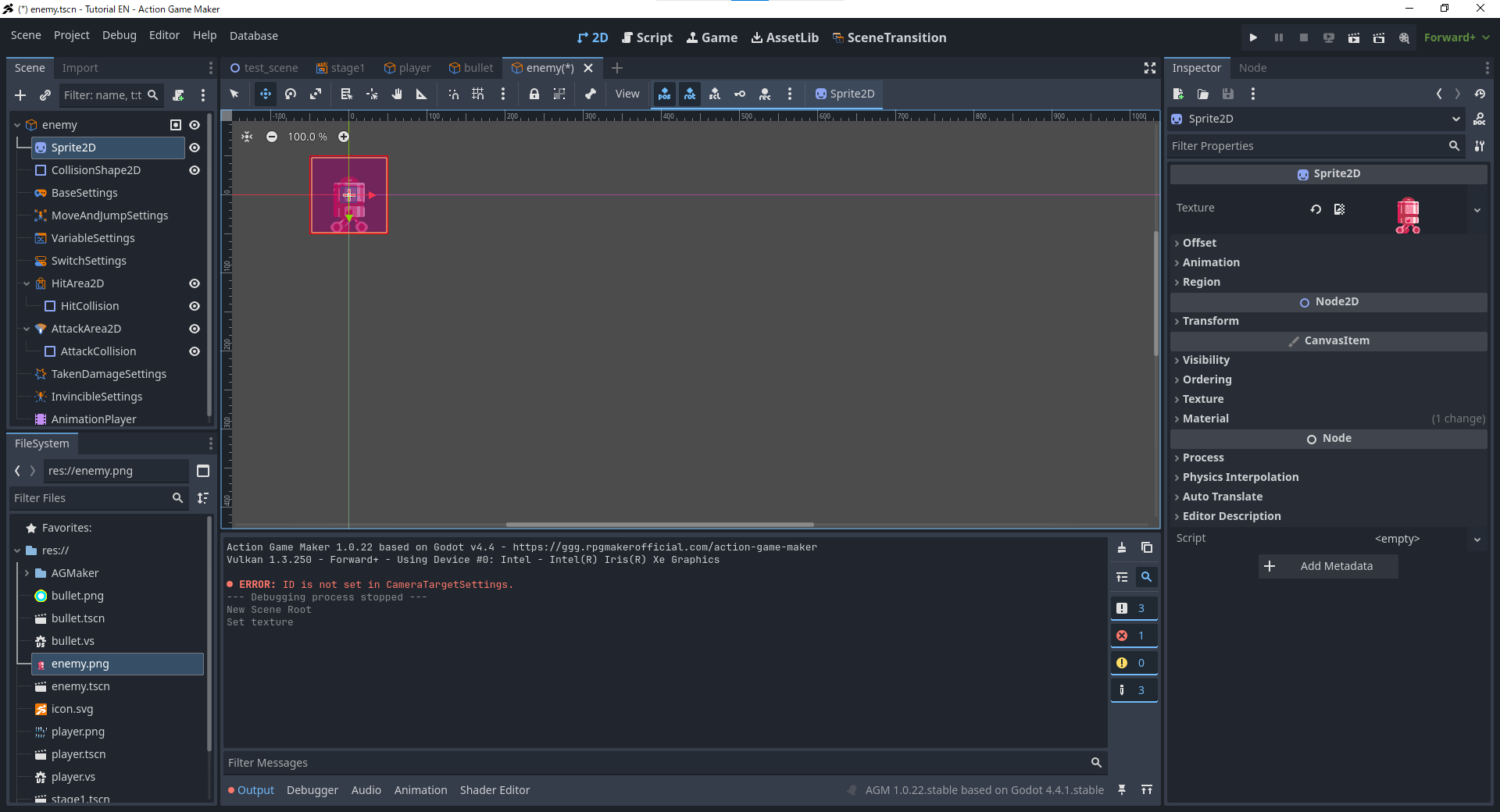Clear the output log
Image resolution: width=1500 pixels, height=812 pixels.
1122,548
